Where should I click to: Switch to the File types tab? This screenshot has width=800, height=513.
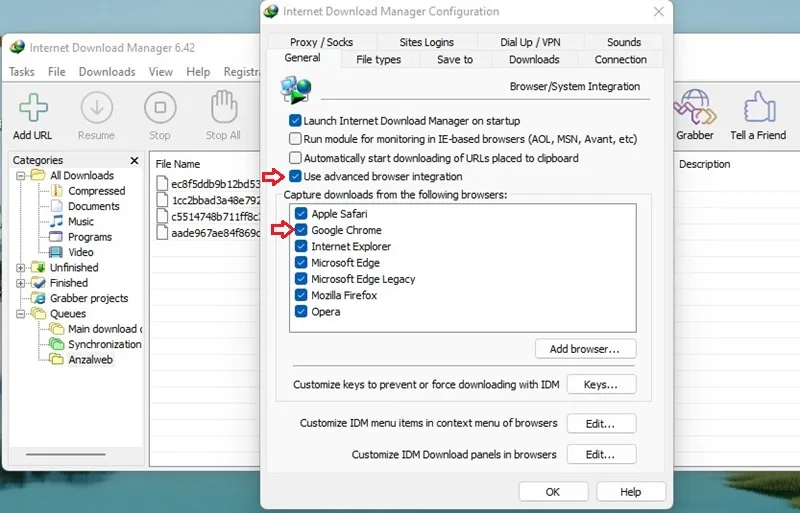point(379,60)
